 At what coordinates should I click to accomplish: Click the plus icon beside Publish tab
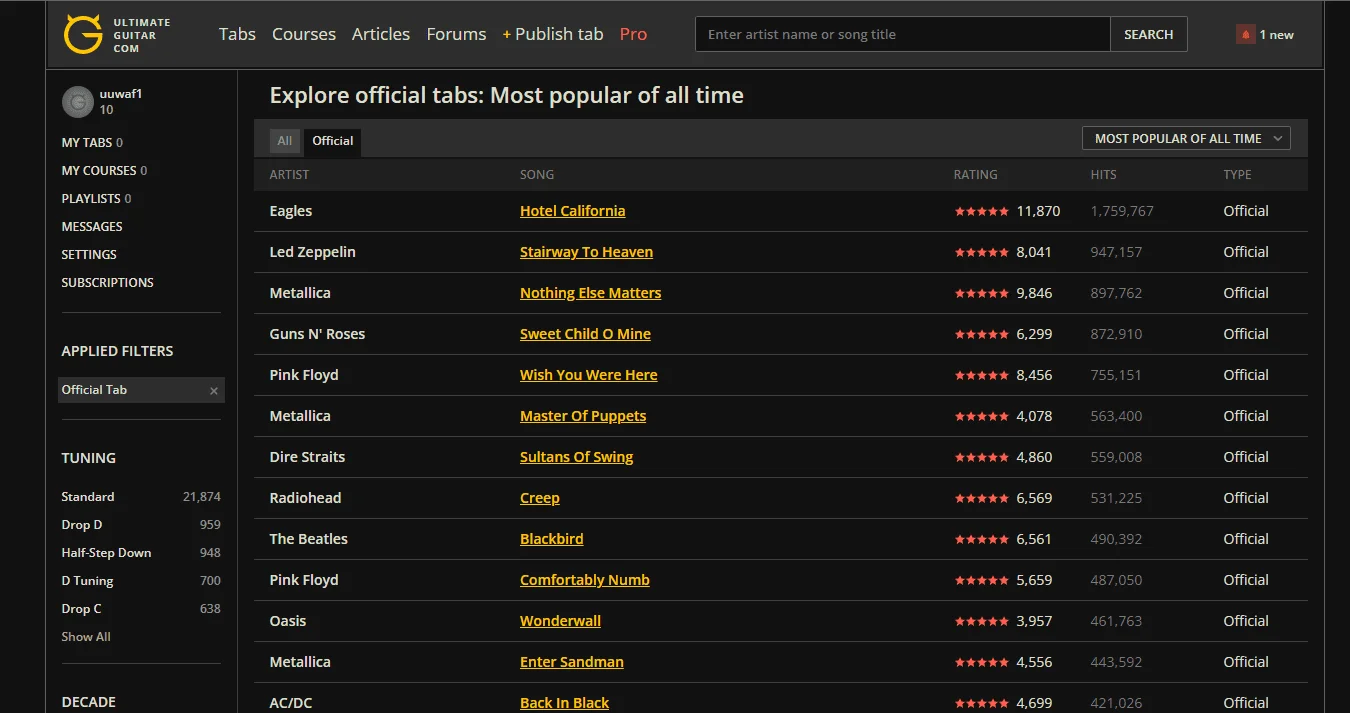coord(507,35)
